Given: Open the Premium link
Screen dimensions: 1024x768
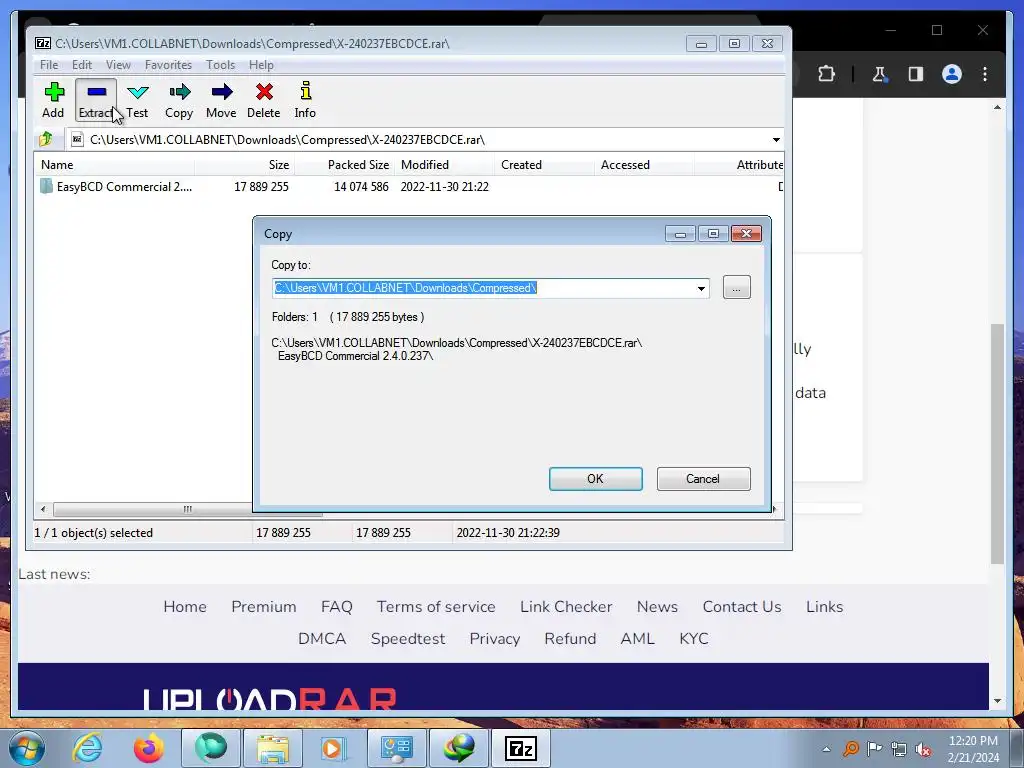Looking at the screenshot, I should click(x=264, y=607).
